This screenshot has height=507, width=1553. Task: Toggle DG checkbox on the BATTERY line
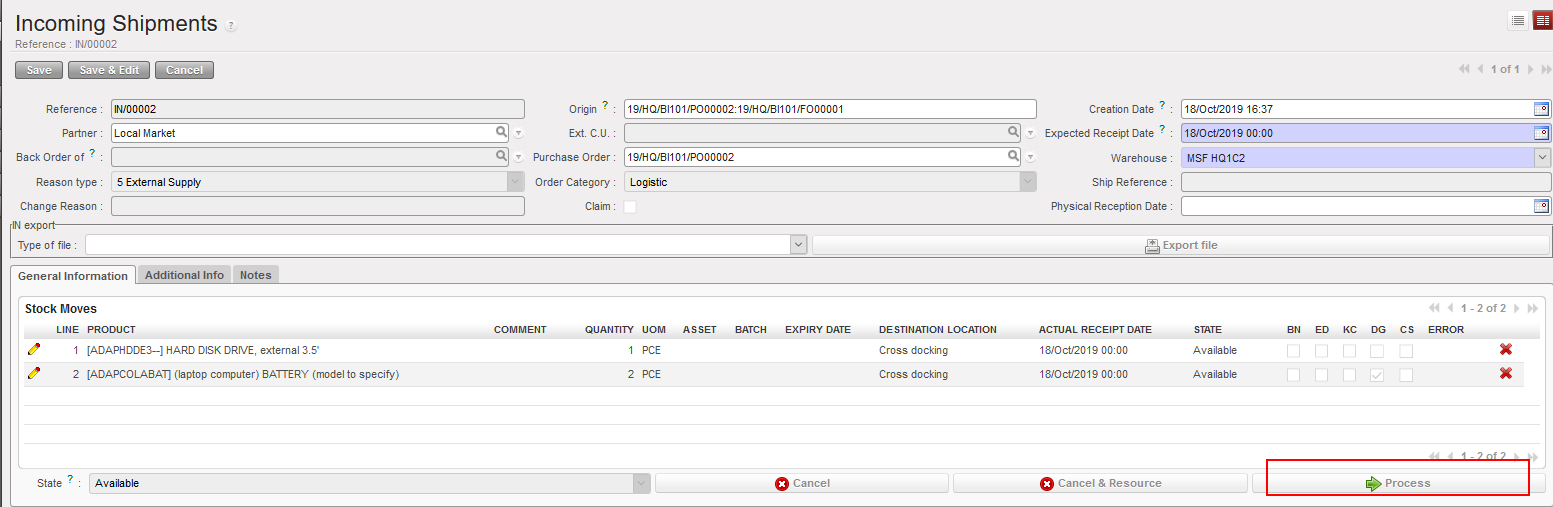[x=1377, y=375]
